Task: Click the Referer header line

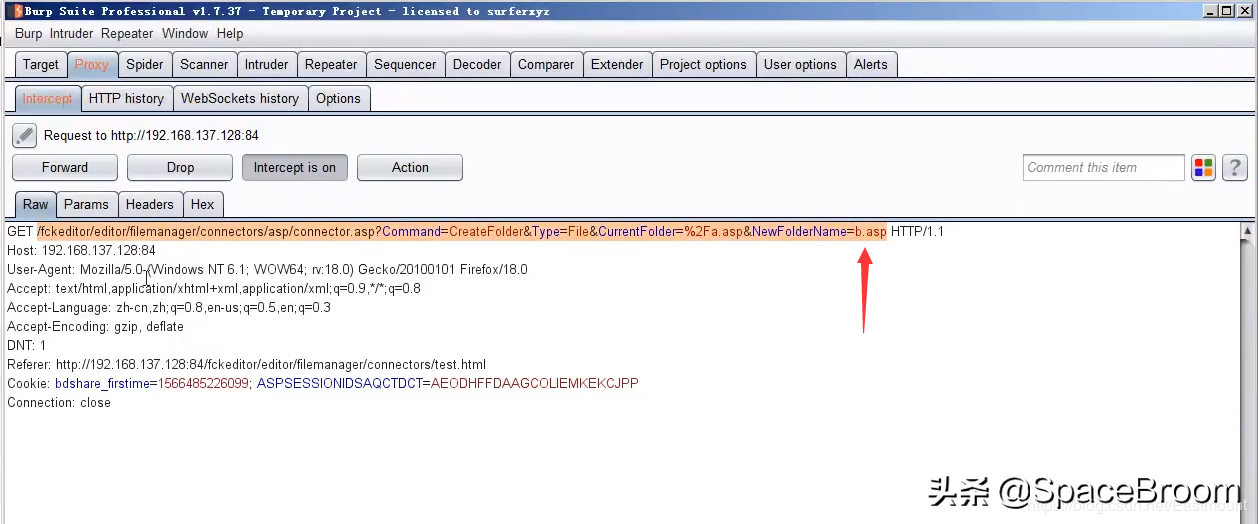Action: pyautogui.click(x=247, y=364)
